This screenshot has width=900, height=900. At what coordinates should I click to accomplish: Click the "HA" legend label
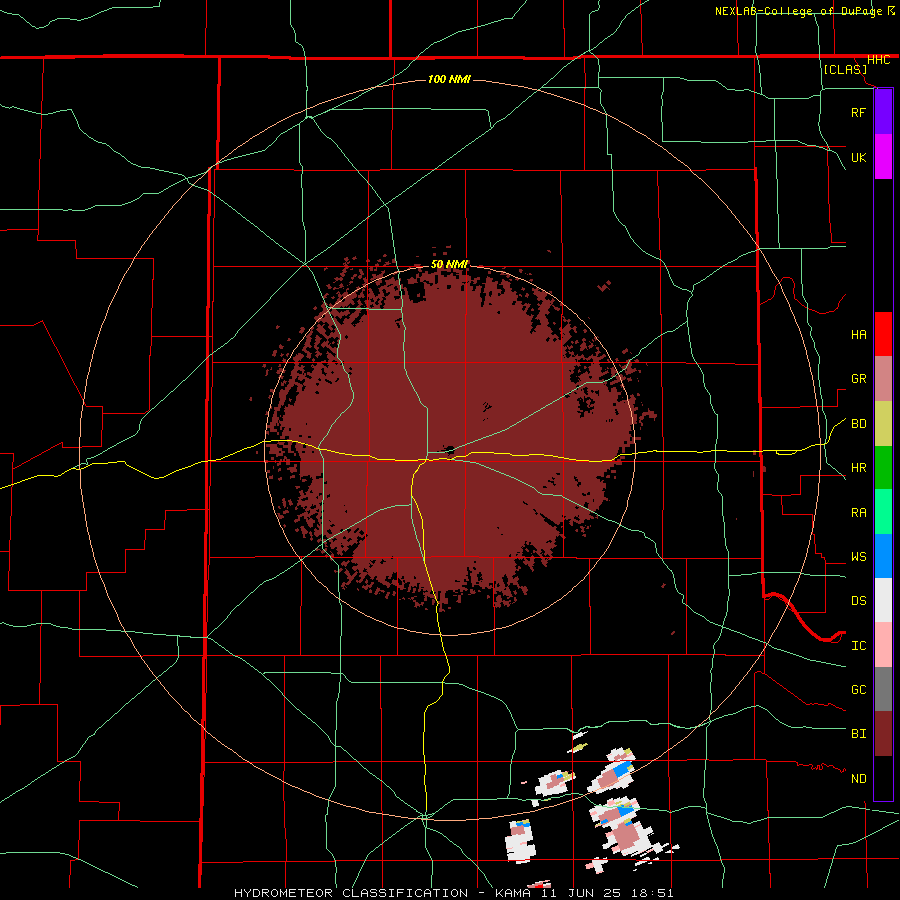click(x=858, y=335)
